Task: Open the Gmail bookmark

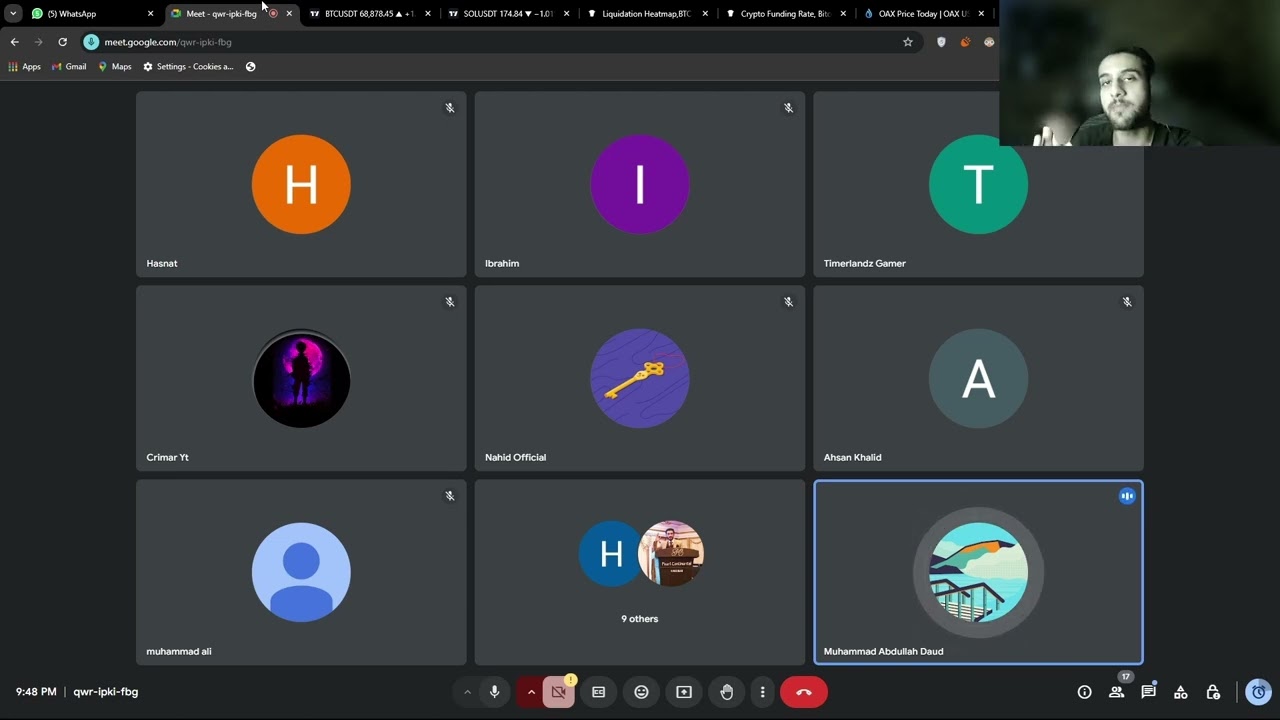Action: 68,67
